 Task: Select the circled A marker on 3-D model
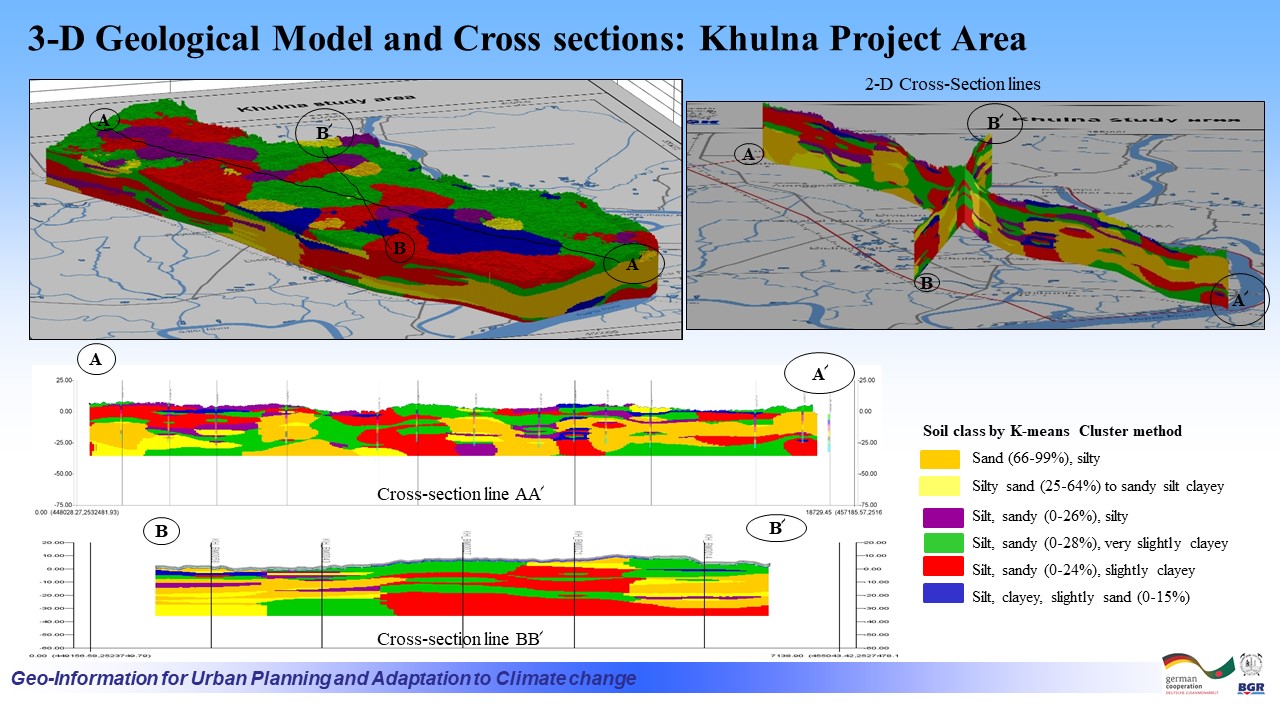(x=103, y=120)
